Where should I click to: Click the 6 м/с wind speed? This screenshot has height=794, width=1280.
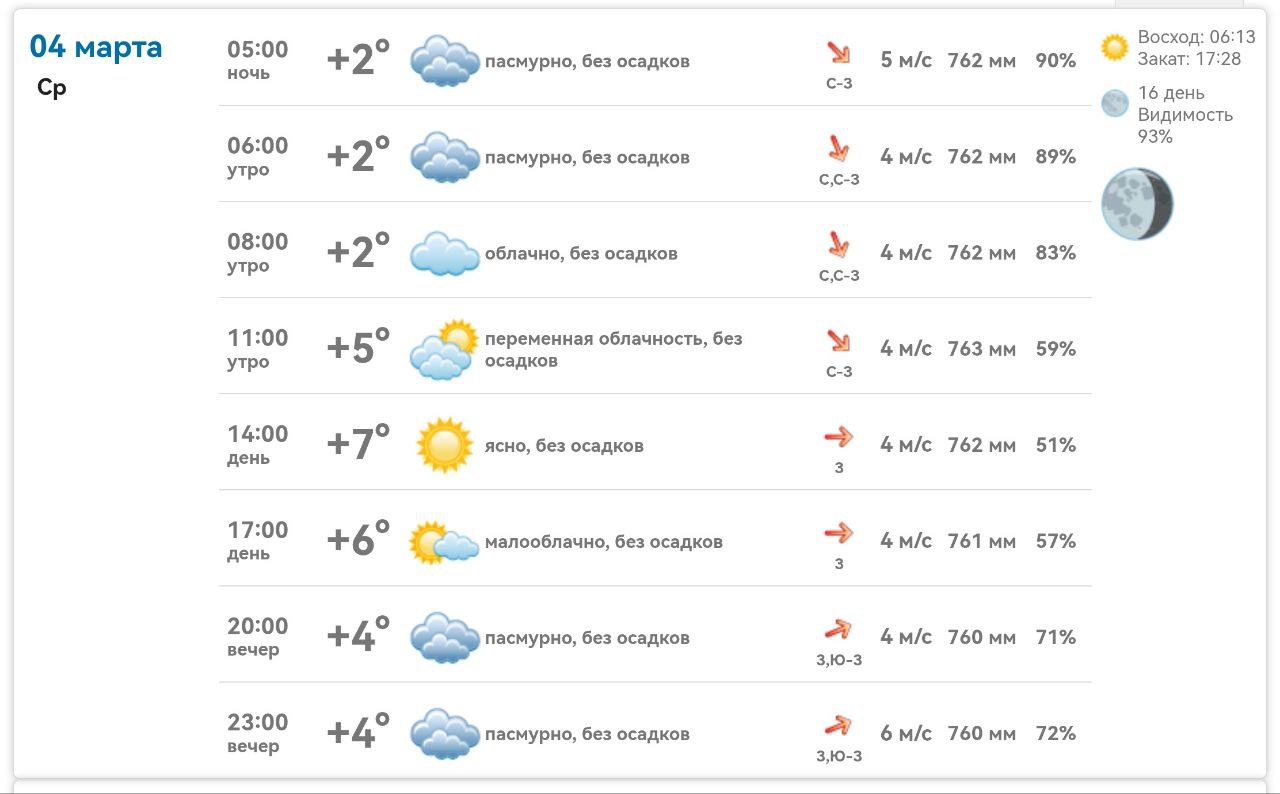[905, 733]
